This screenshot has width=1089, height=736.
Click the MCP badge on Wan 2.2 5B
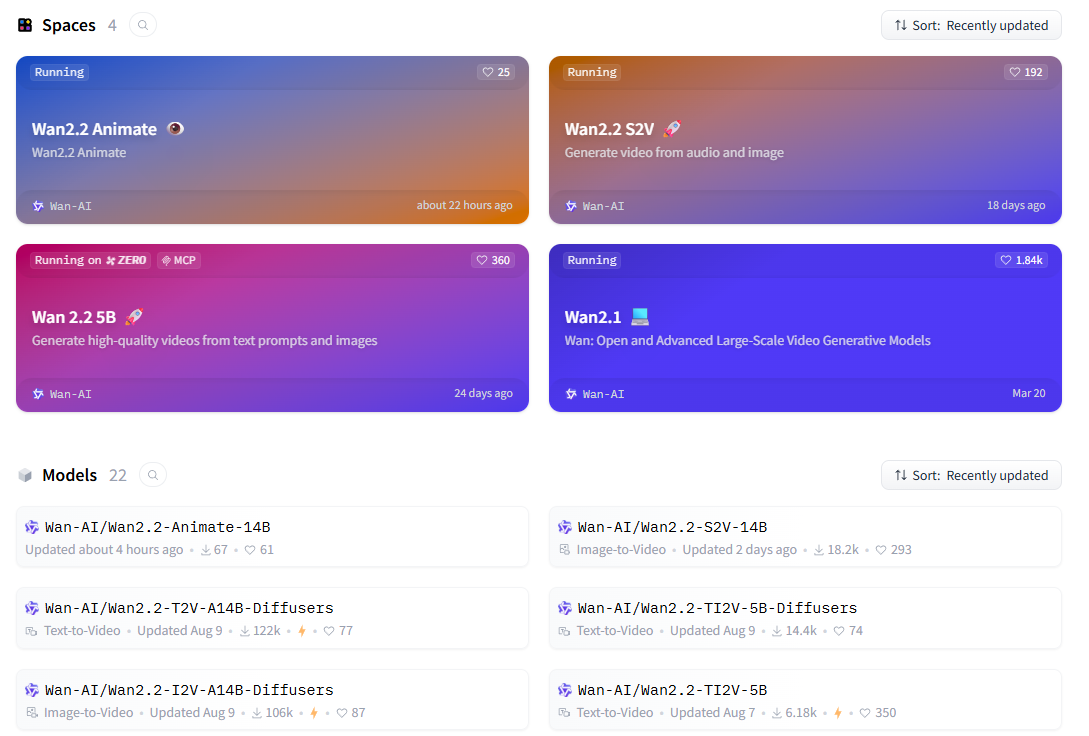click(179, 260)
